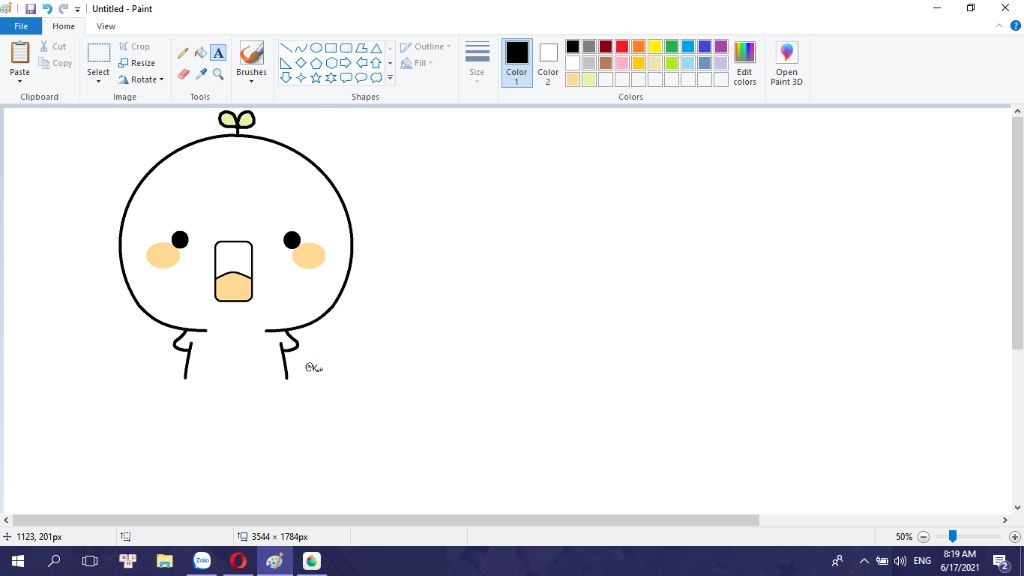The image size is (1024, 576).
Task: Pick the green color swatch
Action: pos(671,46)
